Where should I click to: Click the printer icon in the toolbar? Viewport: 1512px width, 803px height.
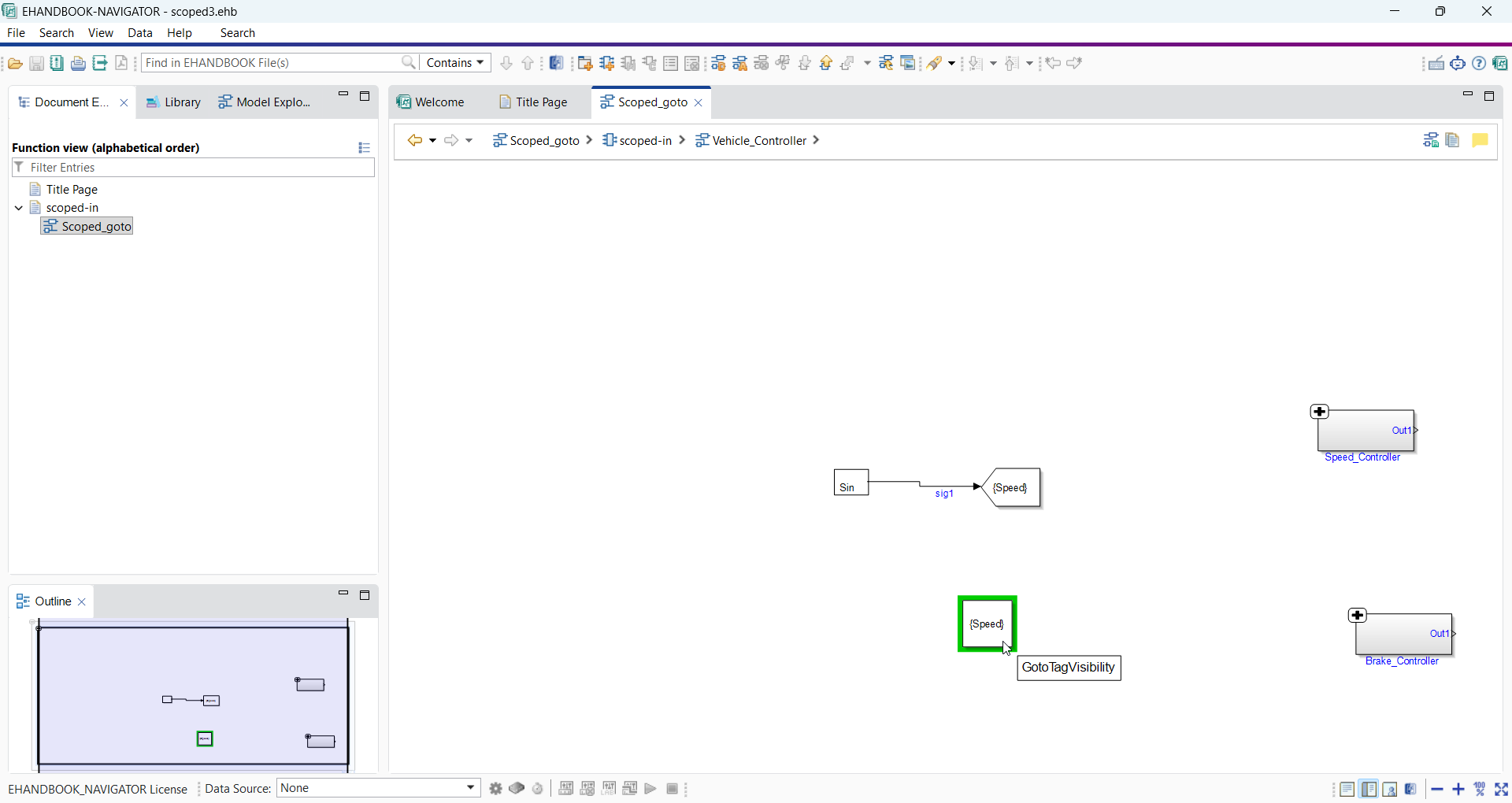[78, 63]
